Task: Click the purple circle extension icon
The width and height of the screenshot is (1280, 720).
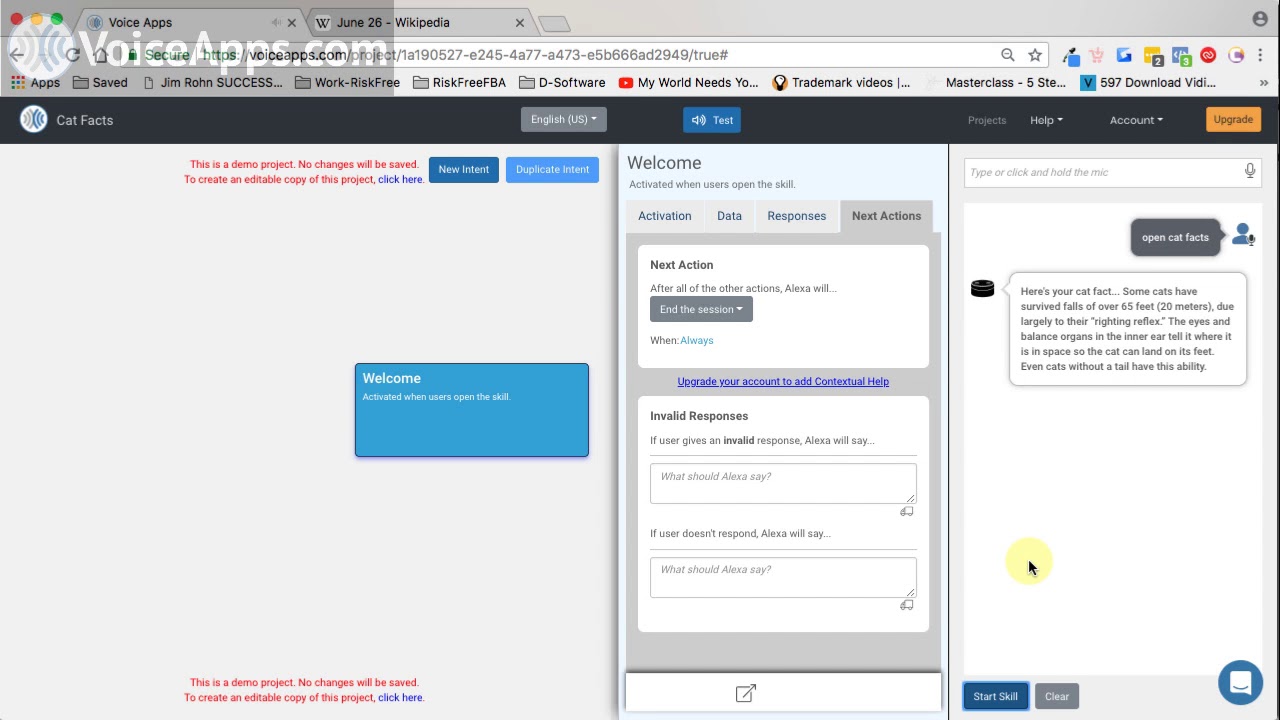Action: click(1236, 56)
